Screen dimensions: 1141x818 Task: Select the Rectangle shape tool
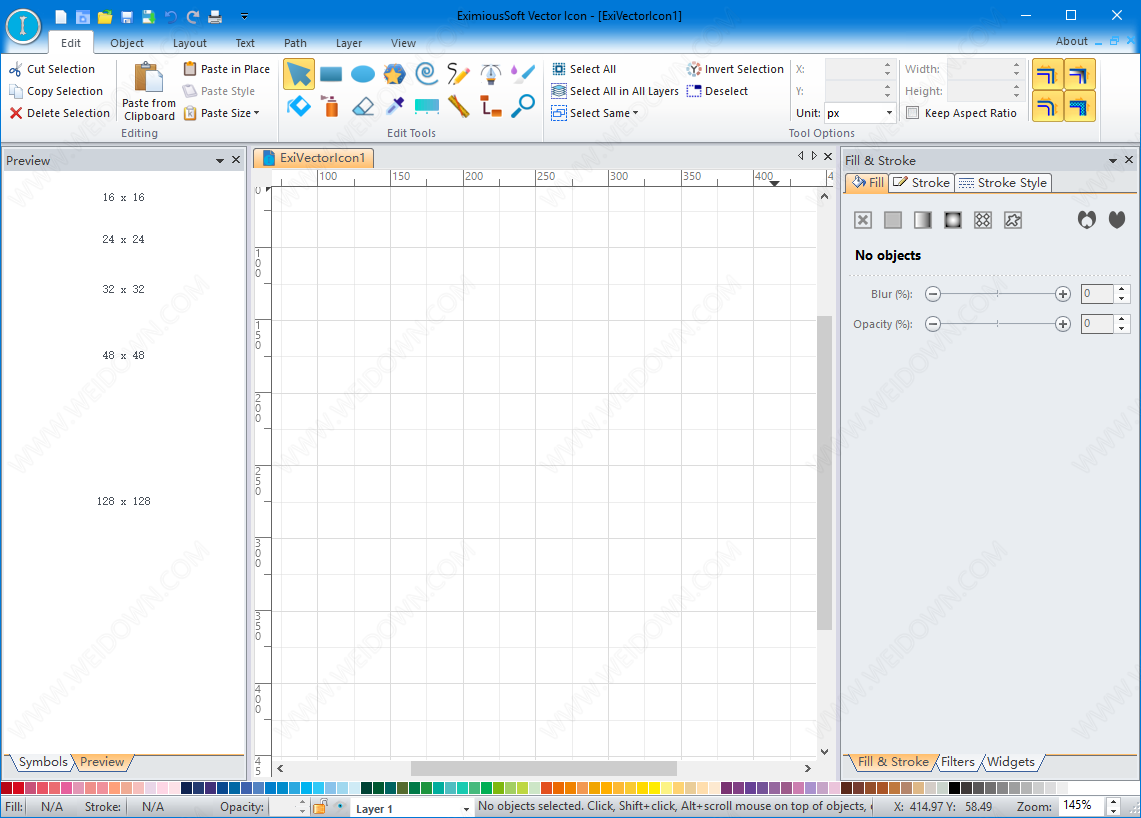point(331,74)
